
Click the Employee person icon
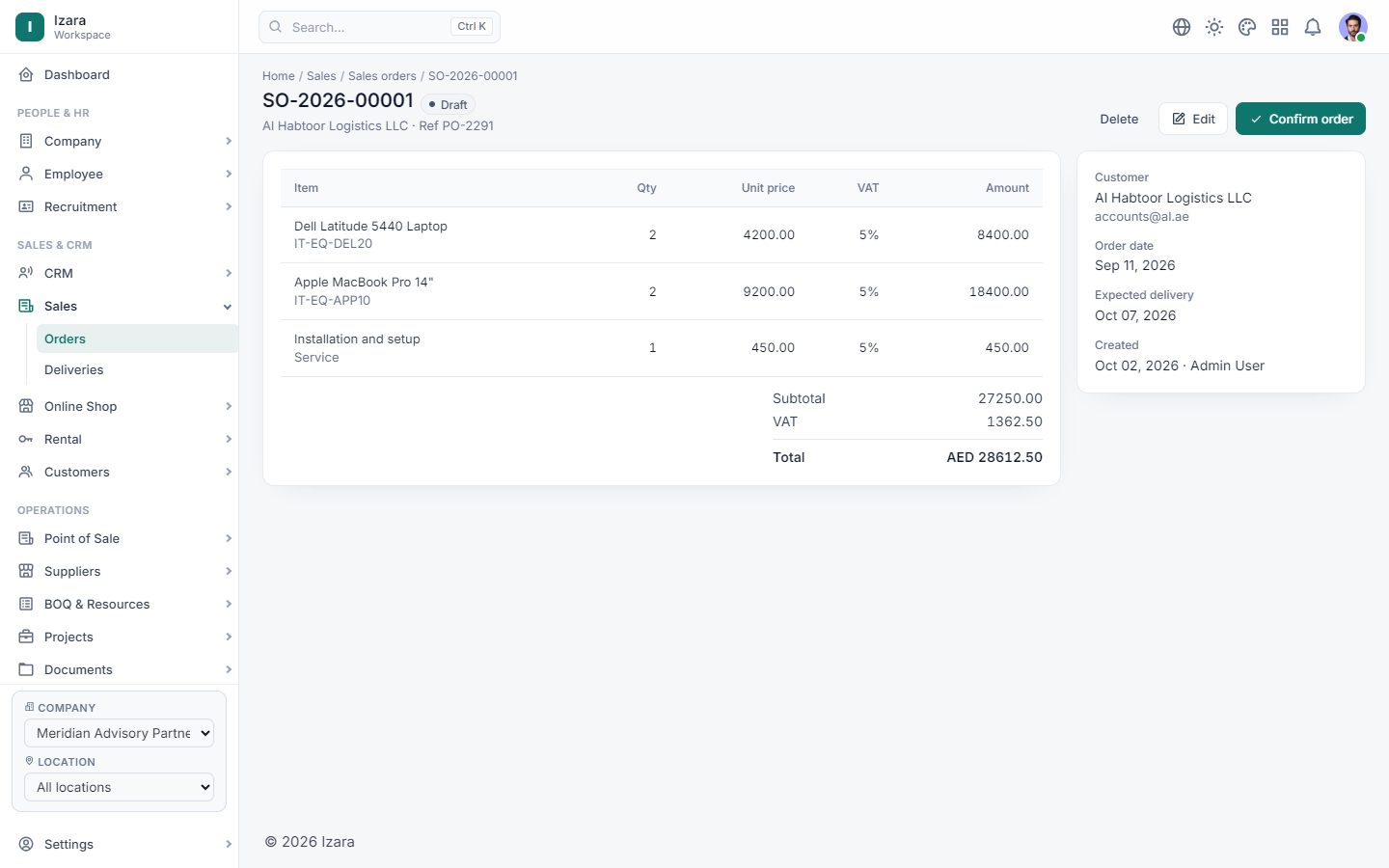point(26,174)
